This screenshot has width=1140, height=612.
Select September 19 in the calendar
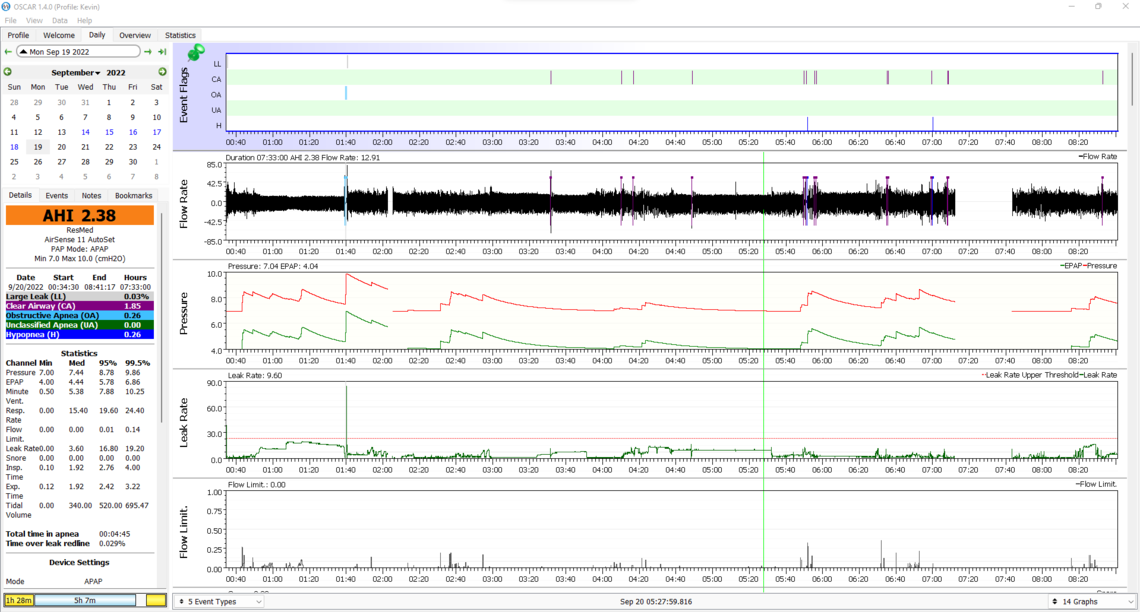[x=38, y=147]
